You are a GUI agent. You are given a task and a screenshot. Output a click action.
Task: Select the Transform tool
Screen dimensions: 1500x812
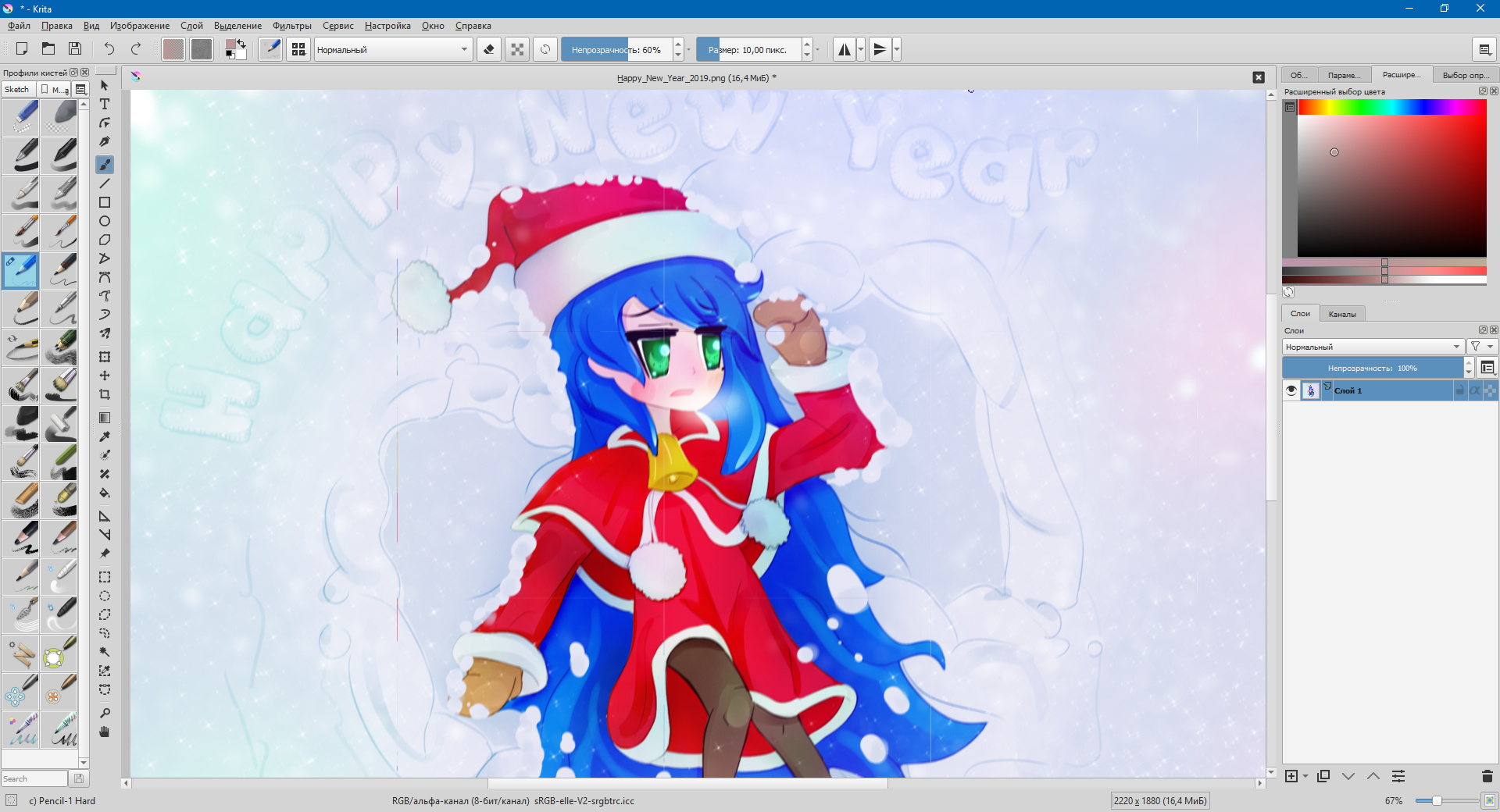click(x=105, y=357)
